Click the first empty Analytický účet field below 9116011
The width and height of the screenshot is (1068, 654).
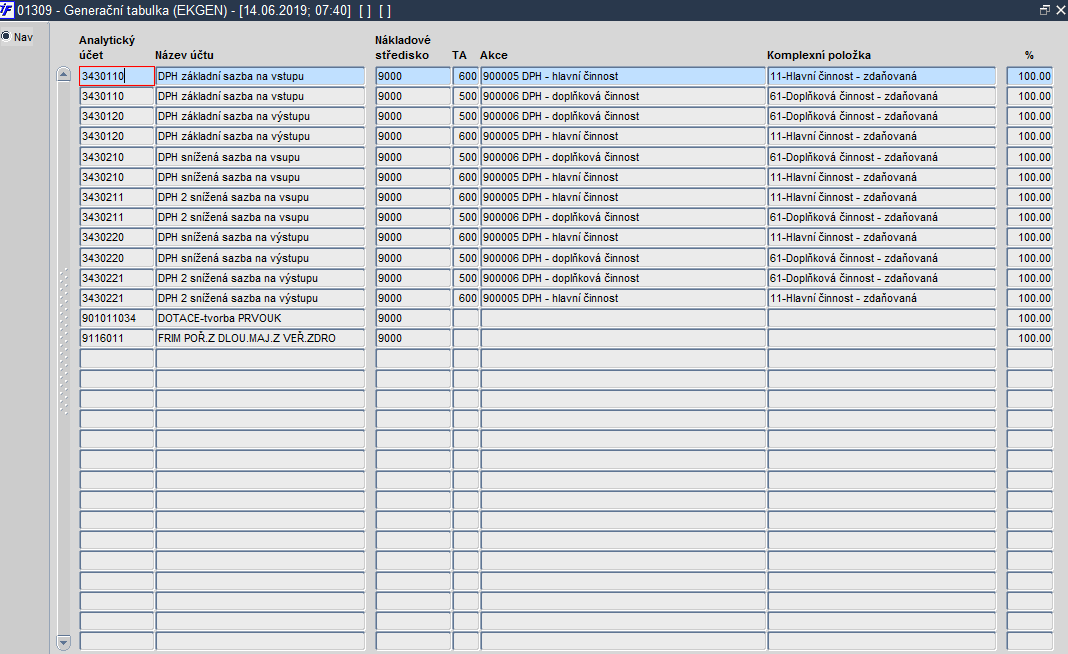coord(116,358)
